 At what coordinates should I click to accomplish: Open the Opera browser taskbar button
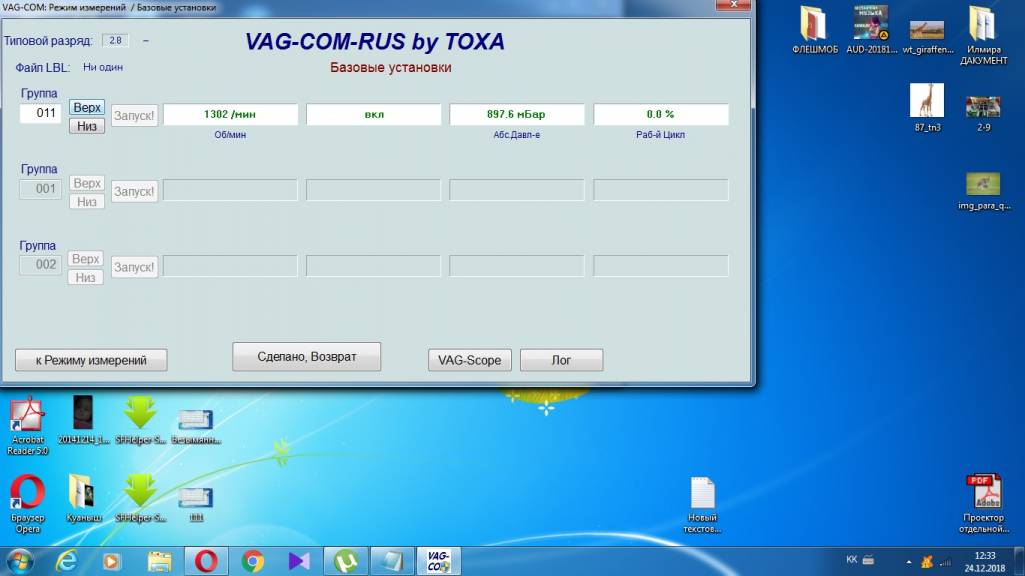point(207,561)
